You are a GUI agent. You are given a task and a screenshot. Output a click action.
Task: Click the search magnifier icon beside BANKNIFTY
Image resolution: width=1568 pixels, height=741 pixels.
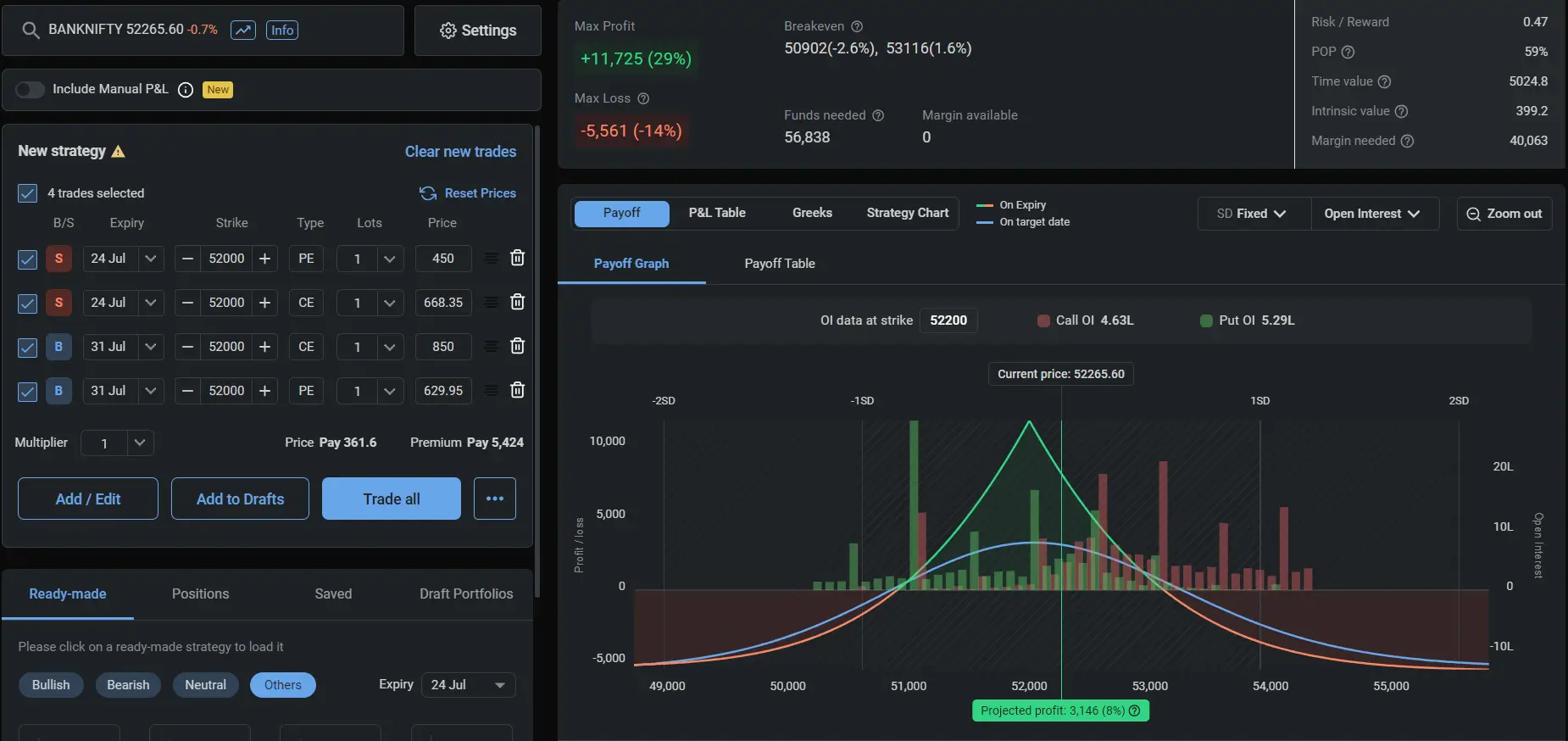tap(31, 31)
